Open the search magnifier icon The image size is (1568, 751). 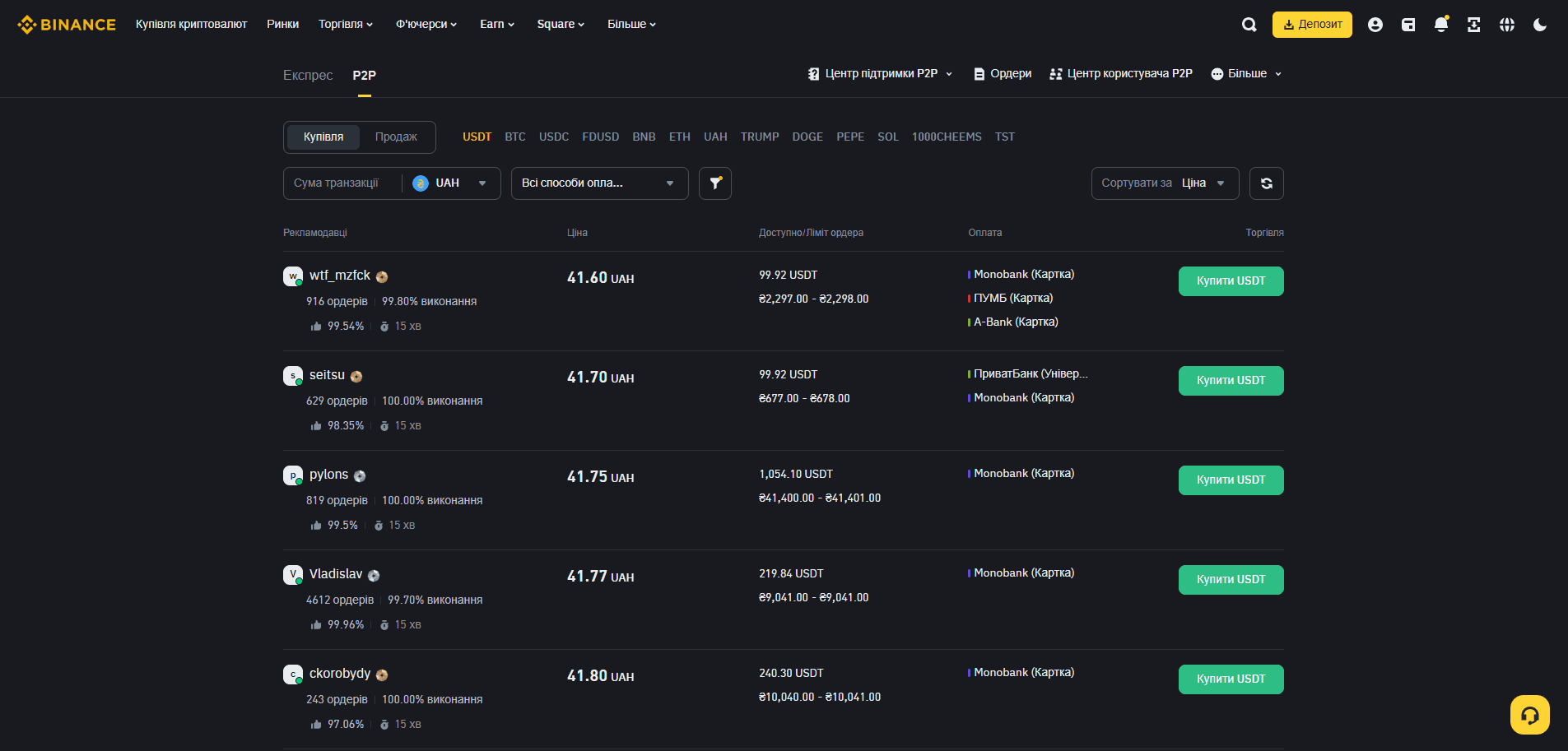point(1249,25)
